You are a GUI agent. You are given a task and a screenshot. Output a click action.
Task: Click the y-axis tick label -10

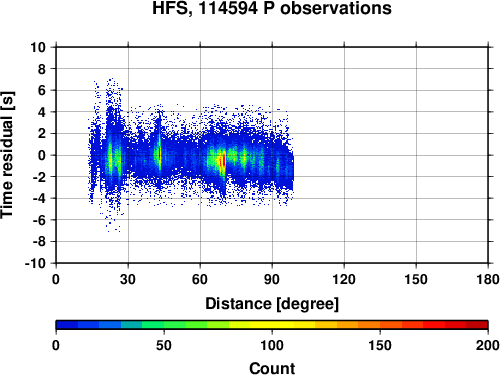point(35,263)
